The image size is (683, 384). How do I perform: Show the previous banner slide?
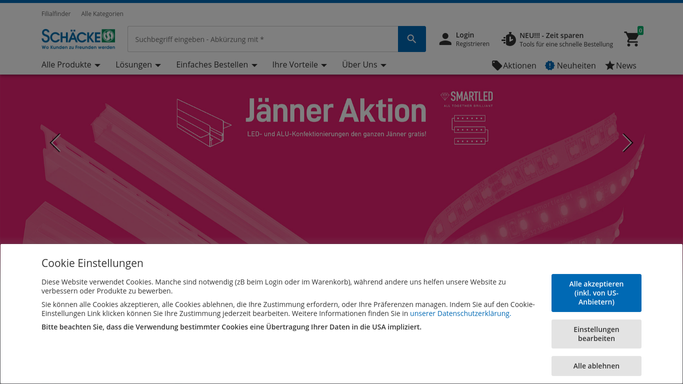pyautogui.click(x=55, y=143)
